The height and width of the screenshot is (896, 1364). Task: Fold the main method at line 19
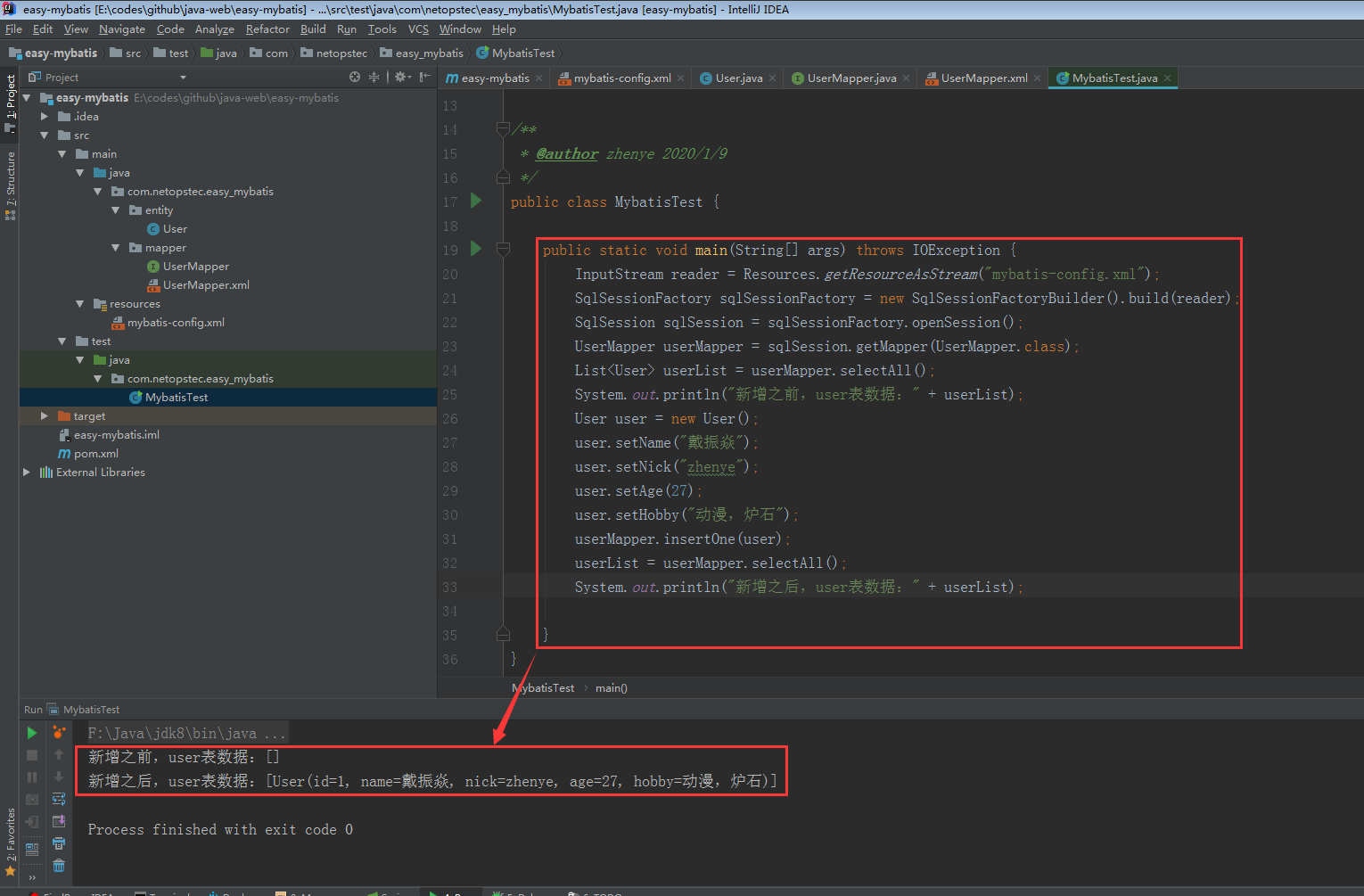[x=503, y=249]
